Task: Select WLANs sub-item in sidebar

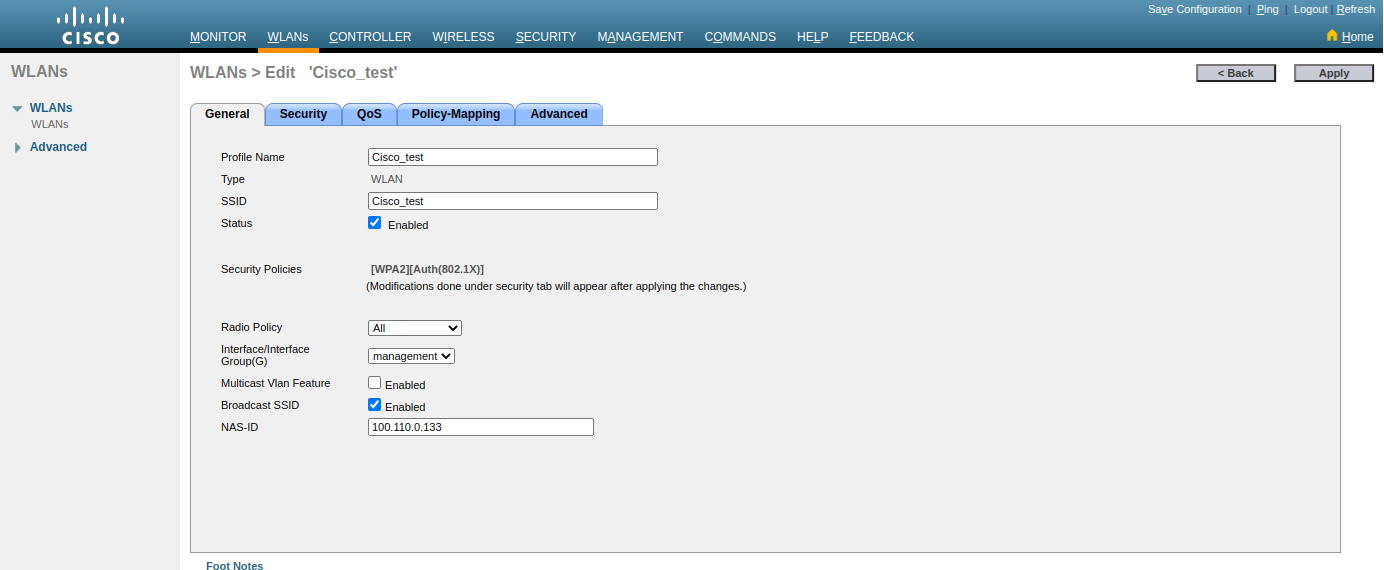Action: (50, 125)
